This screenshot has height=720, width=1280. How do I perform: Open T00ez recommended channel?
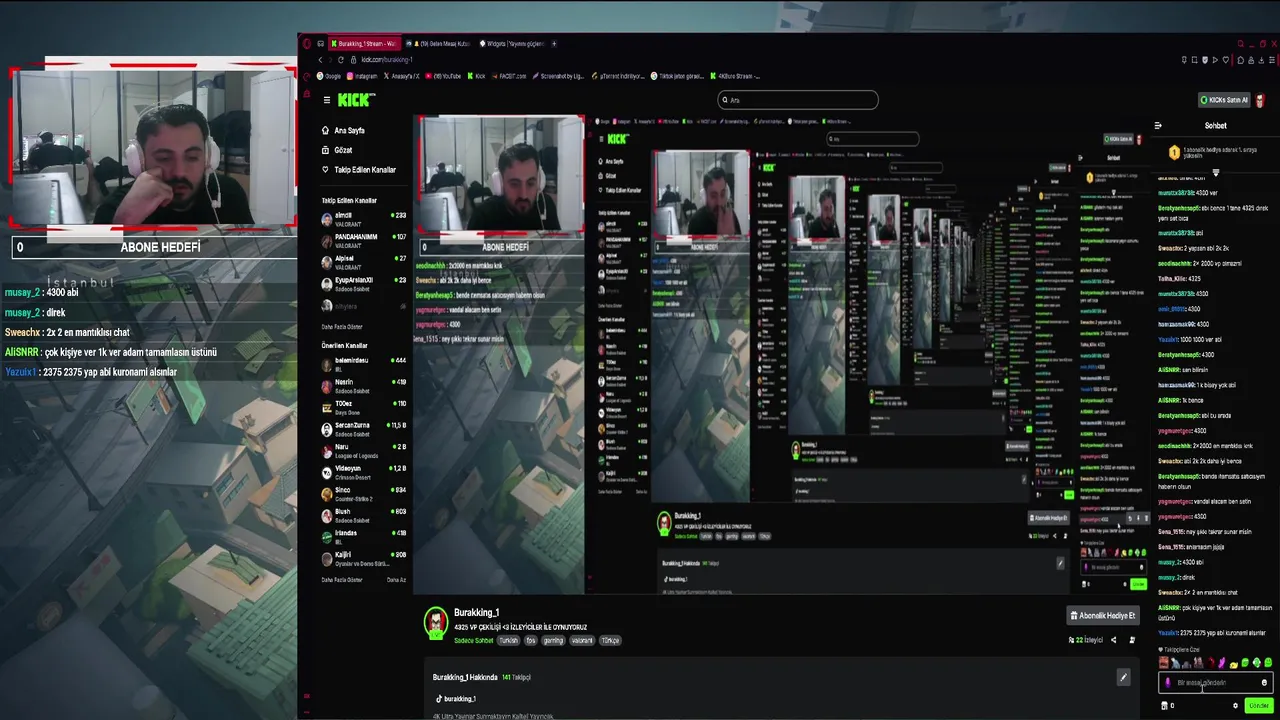(363, 407)
